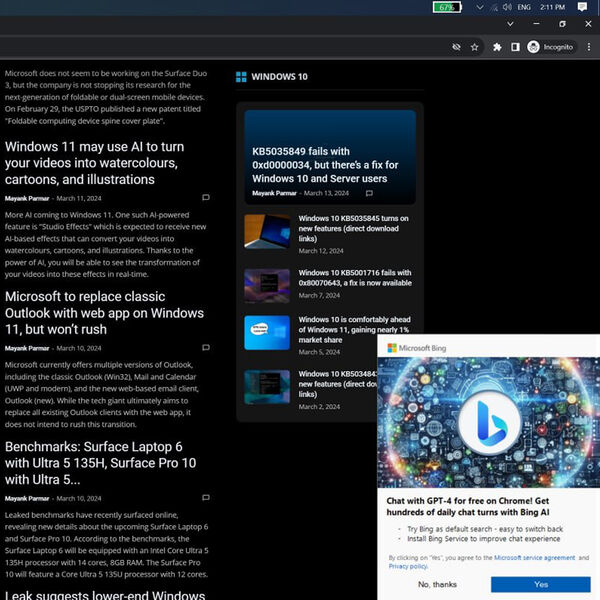The height and width of the screenshot is (600, 600).
Task: Open the Windows 11 AI videos article
Action: (x=94, y=163)
